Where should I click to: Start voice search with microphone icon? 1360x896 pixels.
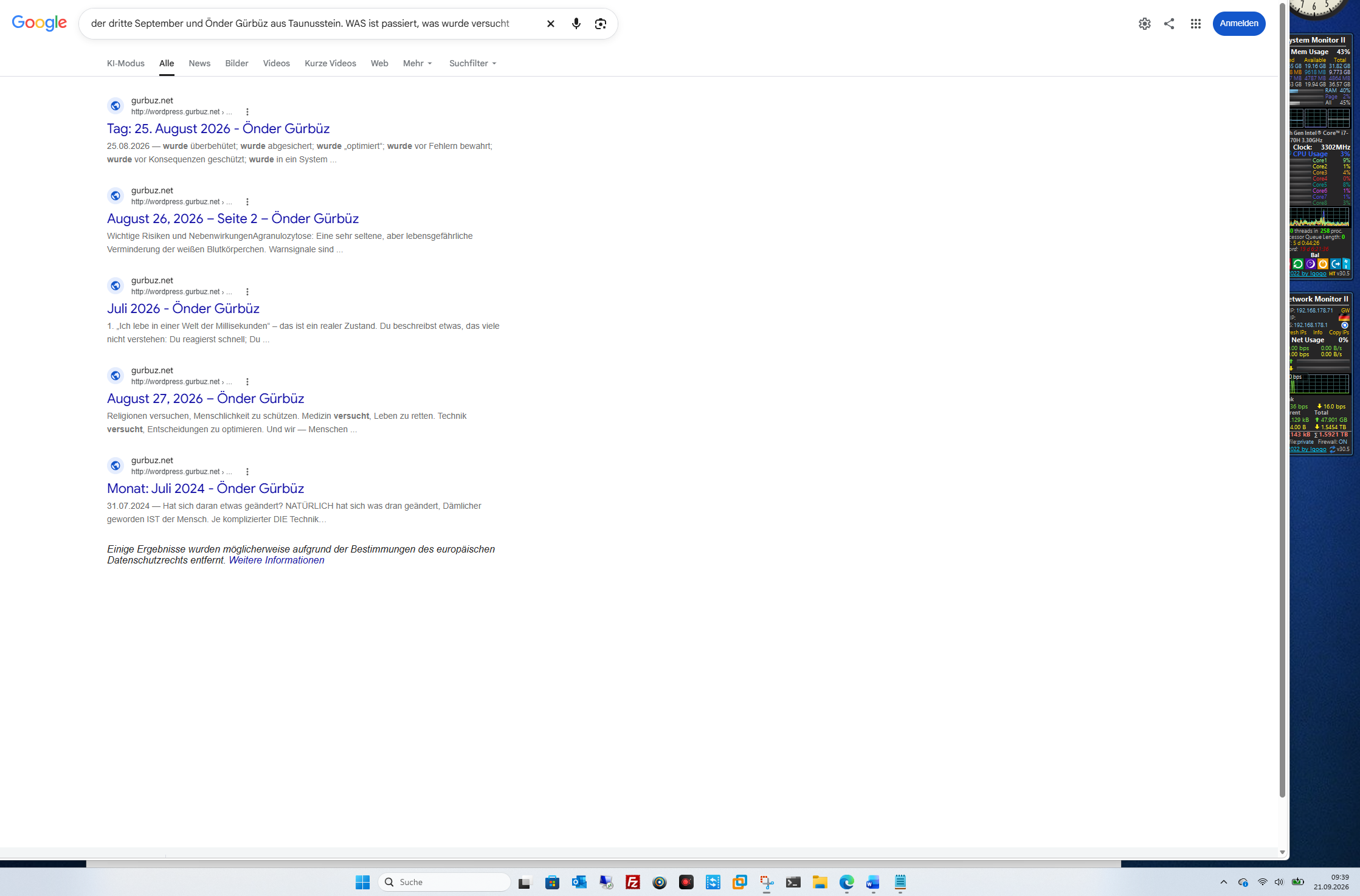[x=576, y=24]
